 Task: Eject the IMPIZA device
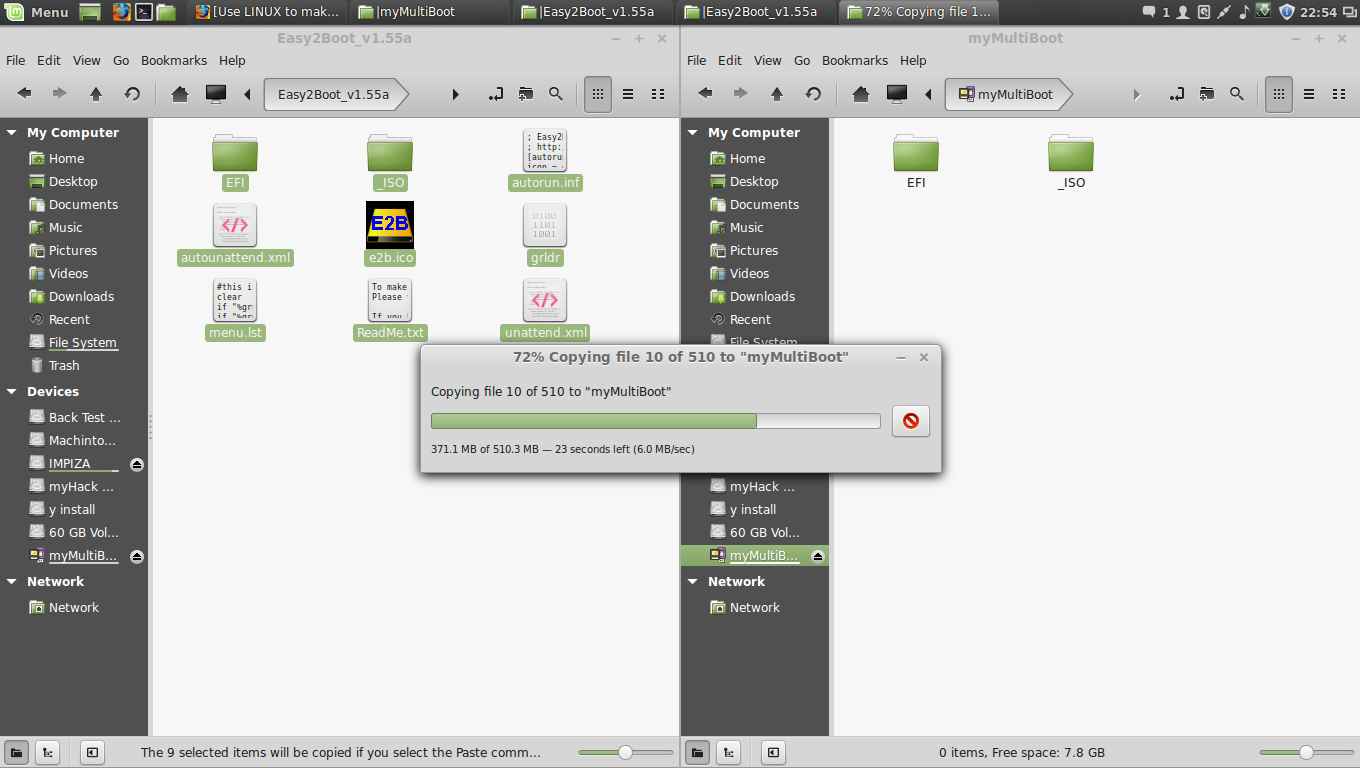coord(137,464)
